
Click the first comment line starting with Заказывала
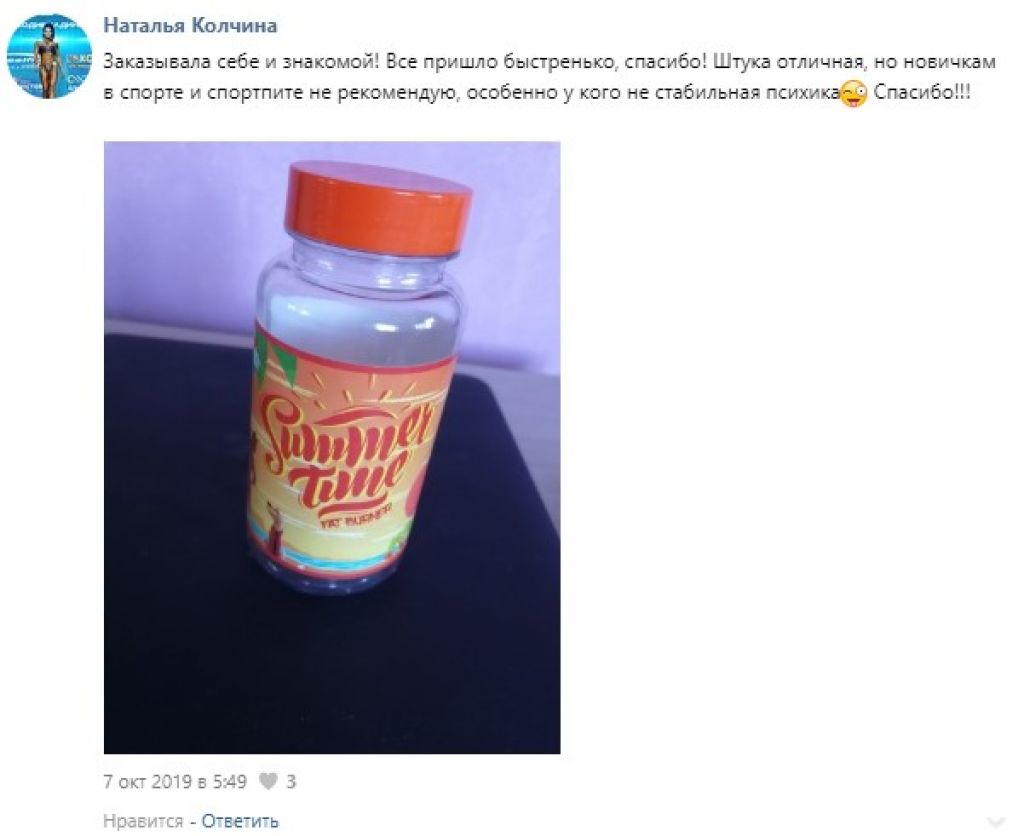coord(549,62)
